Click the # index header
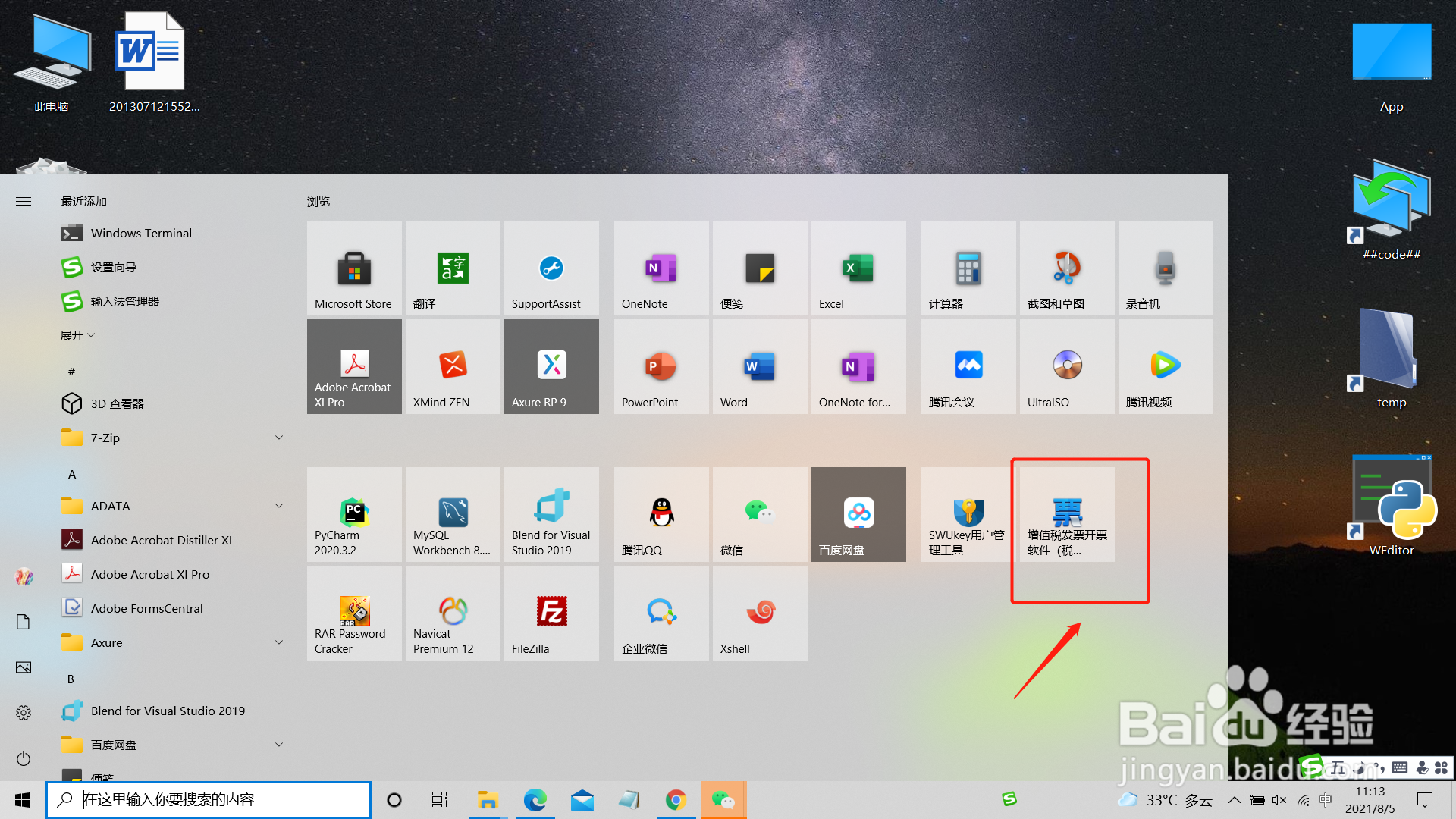This screenshot has height=819, width=1456. pyautogui.click(x=71, y=372)
